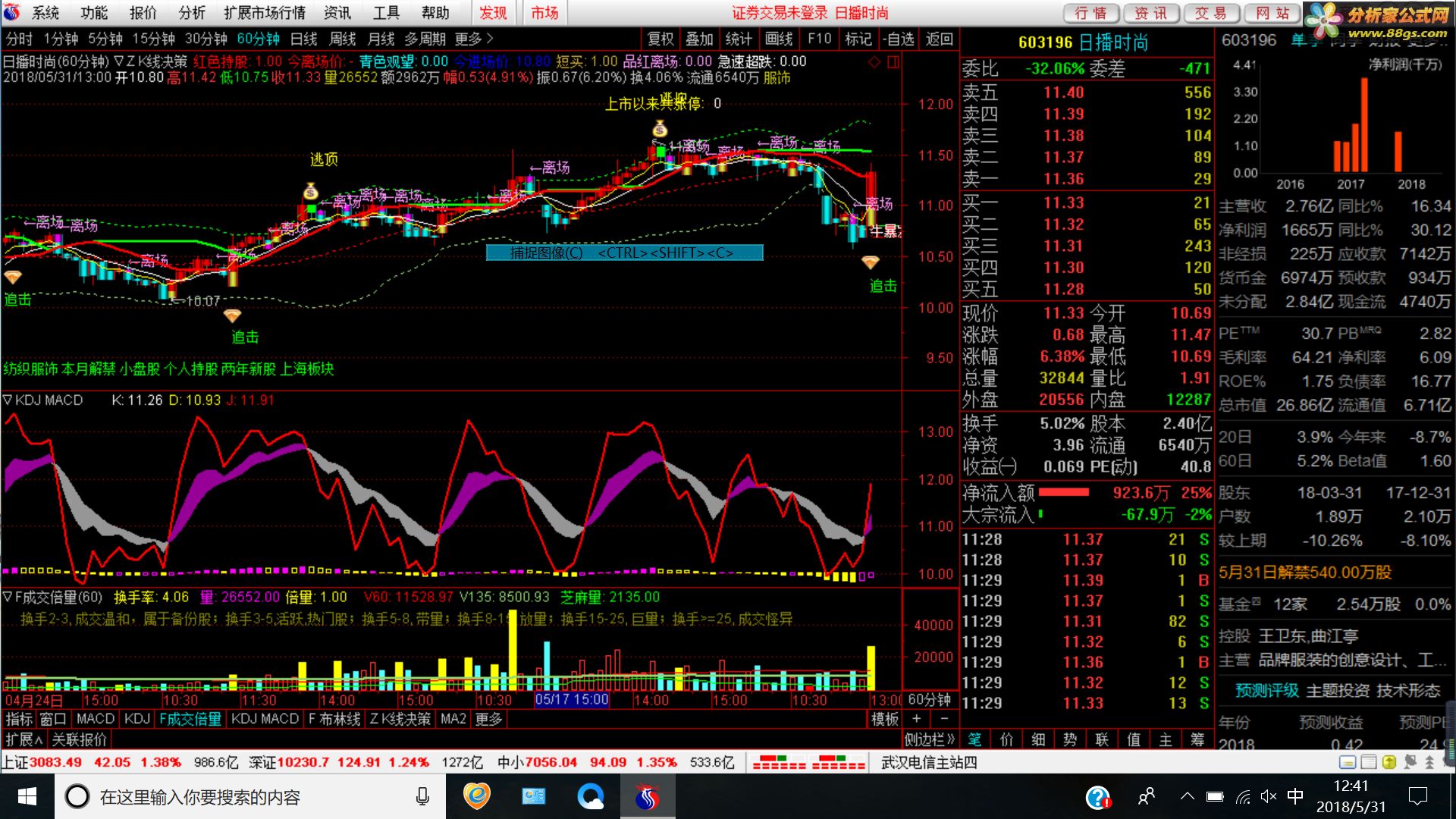
Task: Click the satellite dish status bar icon
Action: 1410,762
